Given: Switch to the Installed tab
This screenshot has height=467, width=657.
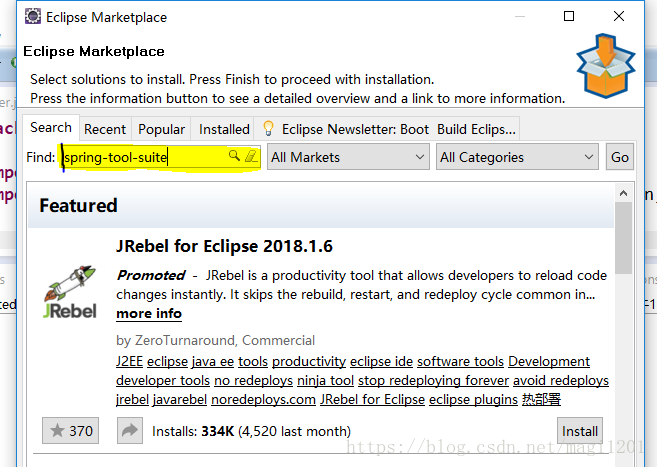Looking at the screenshot, I should (x=224, y=129).
